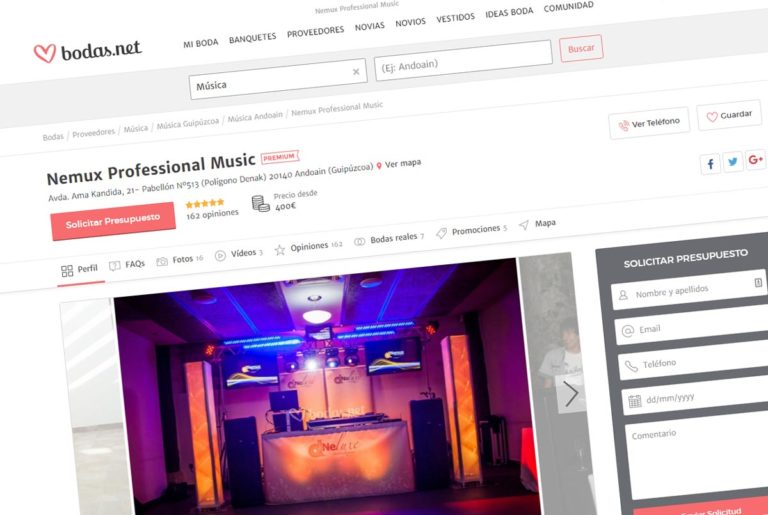
Task: Click the Buscar button
Action: 581,49
